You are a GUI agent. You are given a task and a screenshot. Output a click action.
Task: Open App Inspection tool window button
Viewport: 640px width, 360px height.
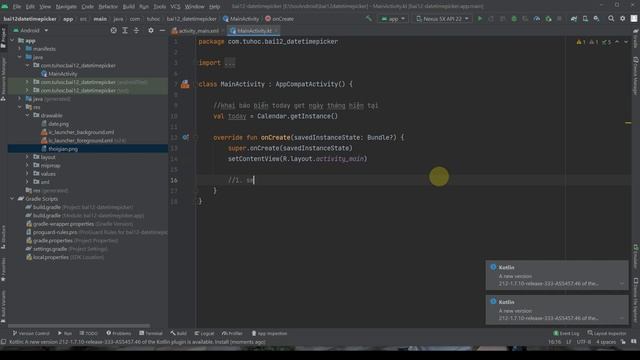pyautogui.click(x=269, y=333)
